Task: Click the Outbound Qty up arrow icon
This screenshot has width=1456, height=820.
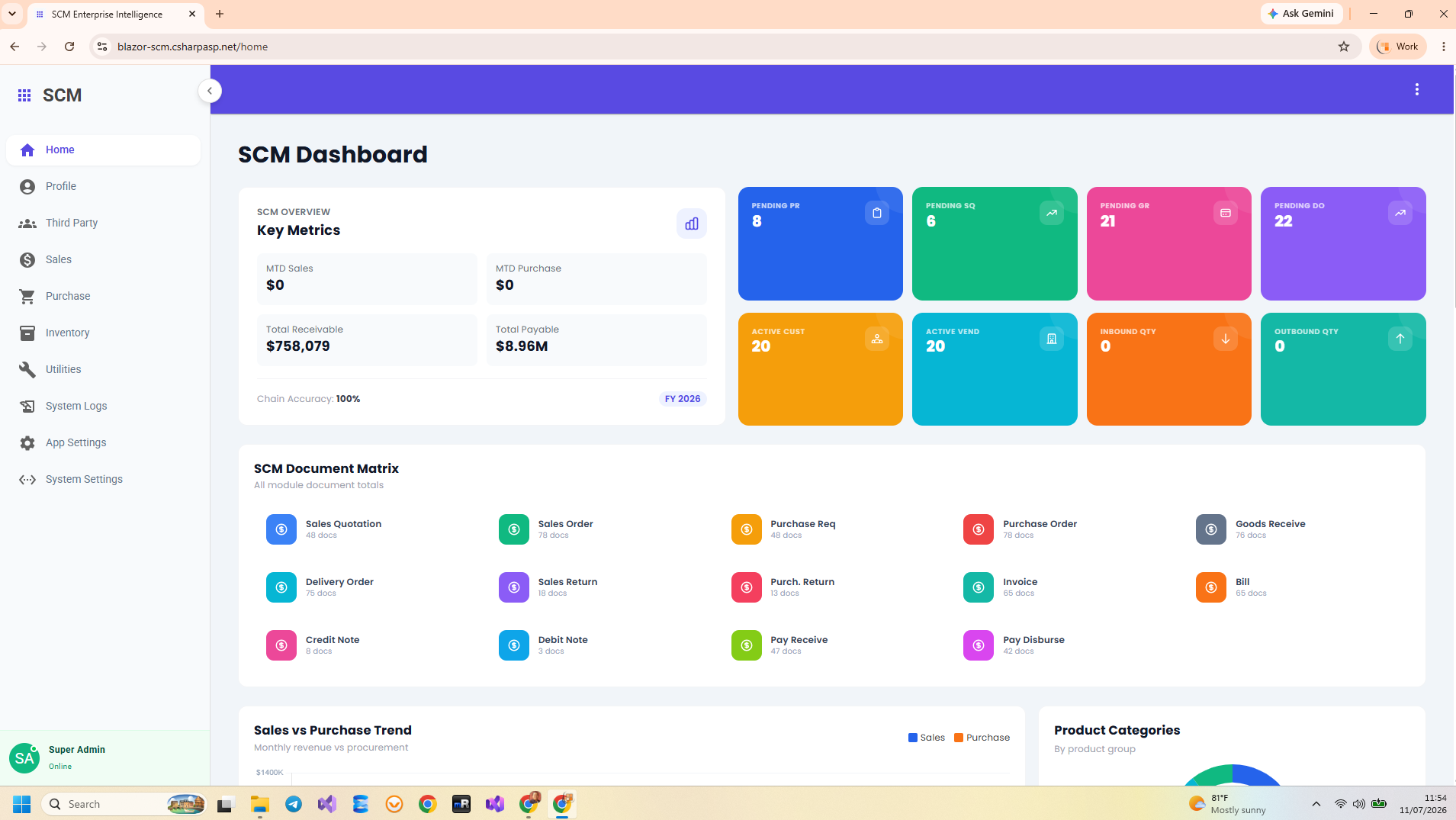Action: pyautogui.click(x=1400, y=339)
